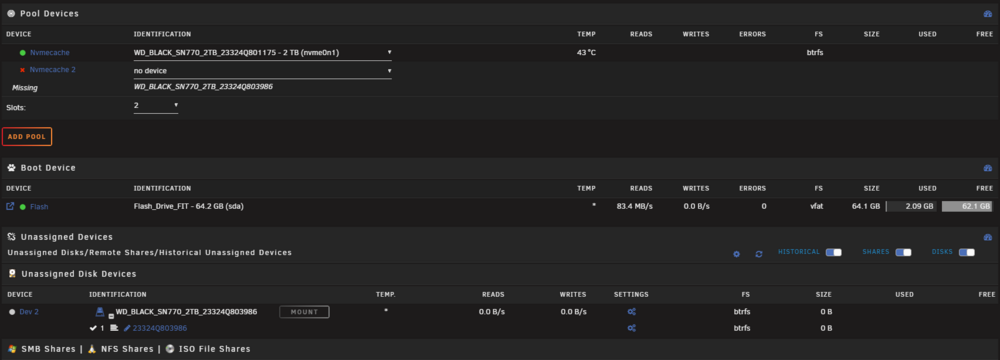1000x360 pixels.
Task: Click the Unassigned Disk Devices drive icon
Action: click(x=12, y=274)
